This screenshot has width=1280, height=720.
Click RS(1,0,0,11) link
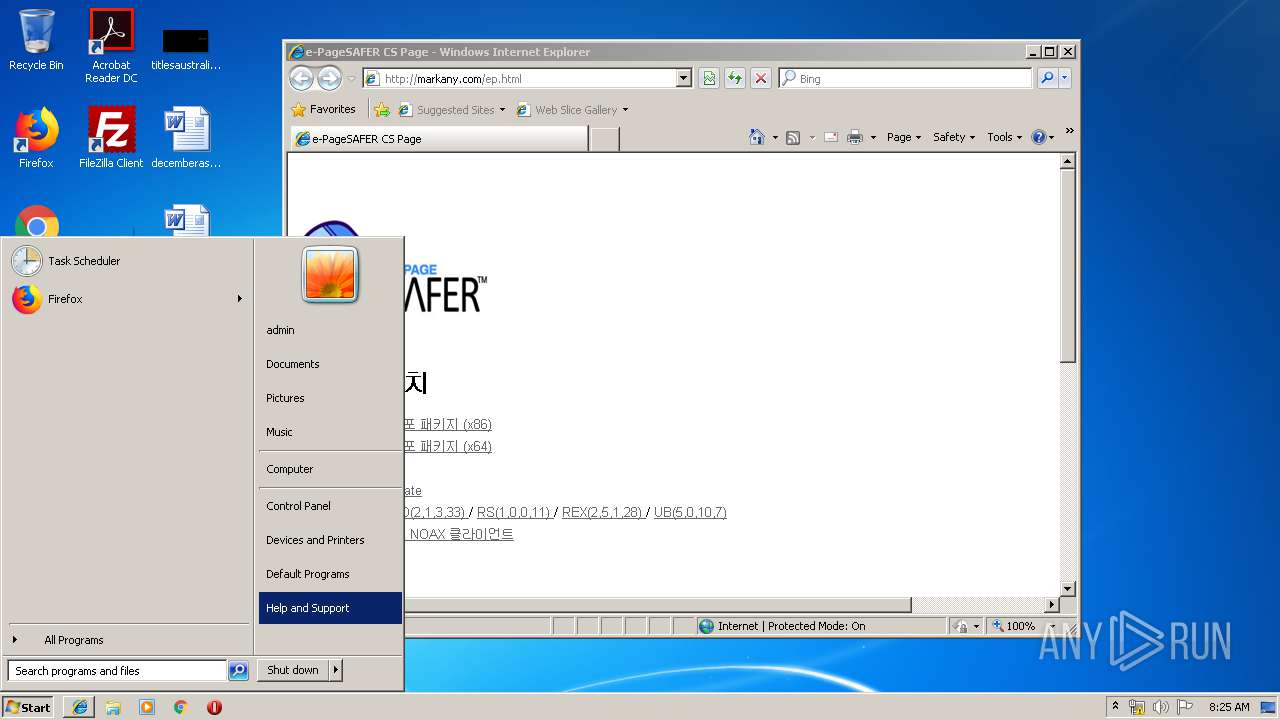click(513, 512)
